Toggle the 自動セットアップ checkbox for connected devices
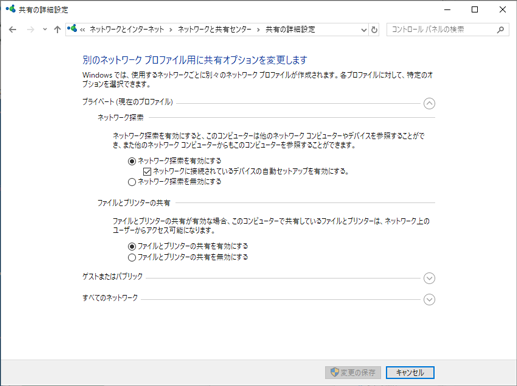The image size is (517, 386). coord(147,172)
